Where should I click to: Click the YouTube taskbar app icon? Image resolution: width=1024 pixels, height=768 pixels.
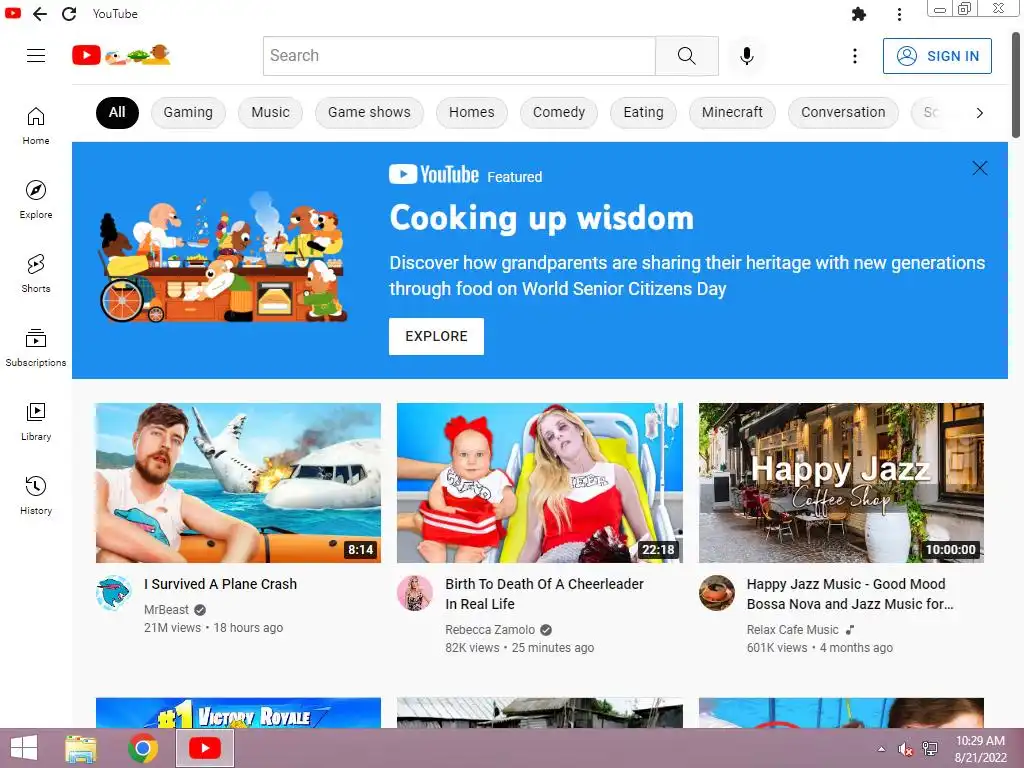click(204, 748)
